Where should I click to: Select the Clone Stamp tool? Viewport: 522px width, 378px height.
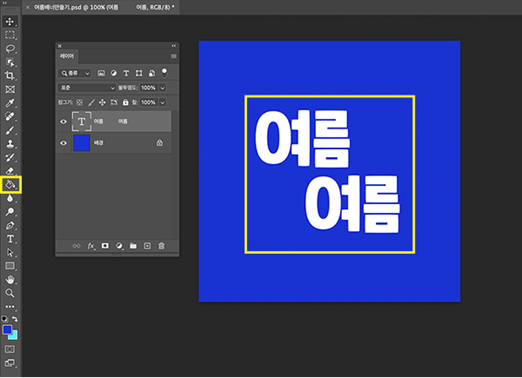click(10, 144)
